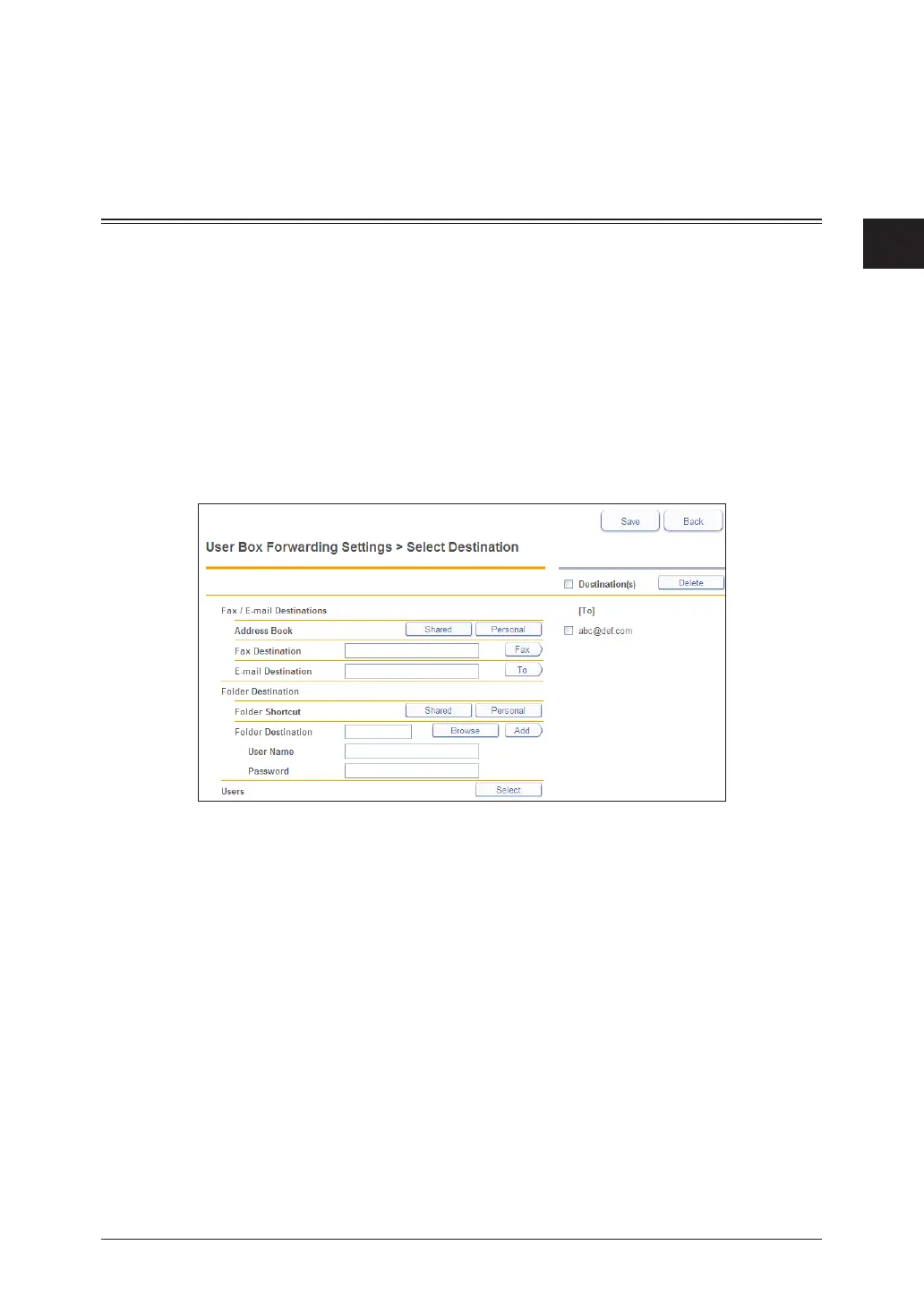Click the Save button
The height and width of the screenshot is (1305, 924).
(x=630, y=521)
